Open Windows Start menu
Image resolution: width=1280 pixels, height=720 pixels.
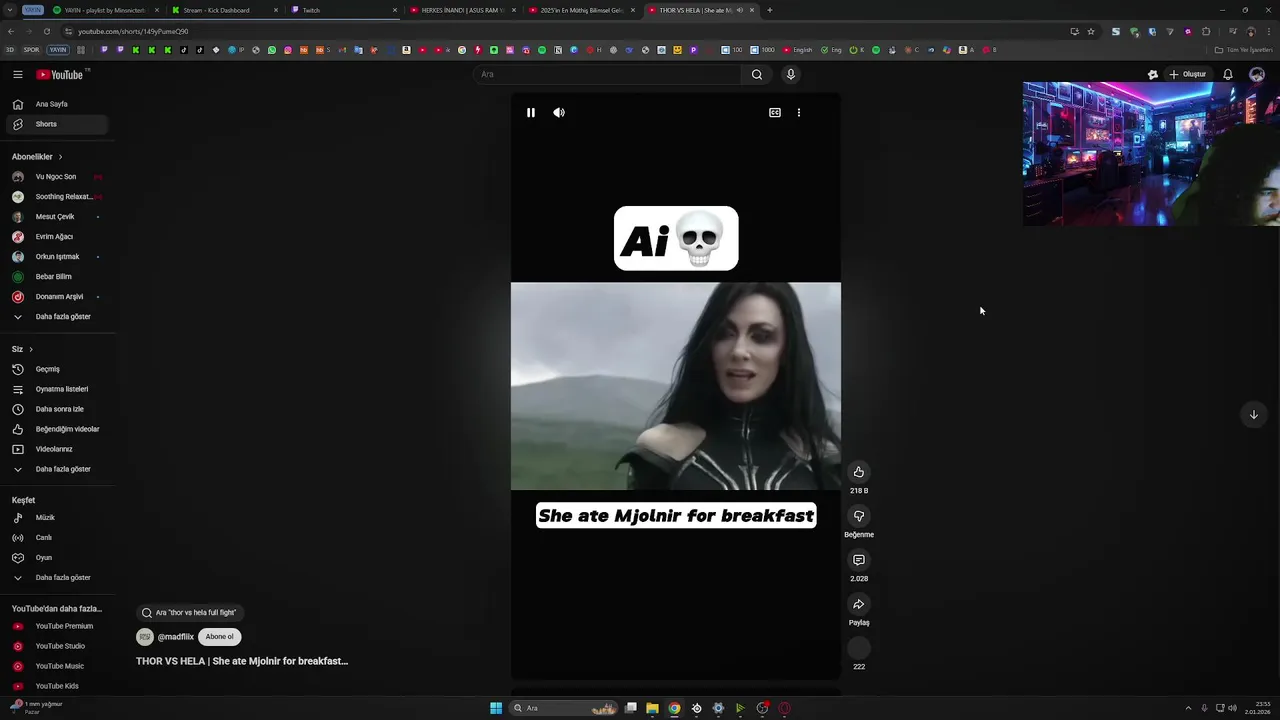496,708
